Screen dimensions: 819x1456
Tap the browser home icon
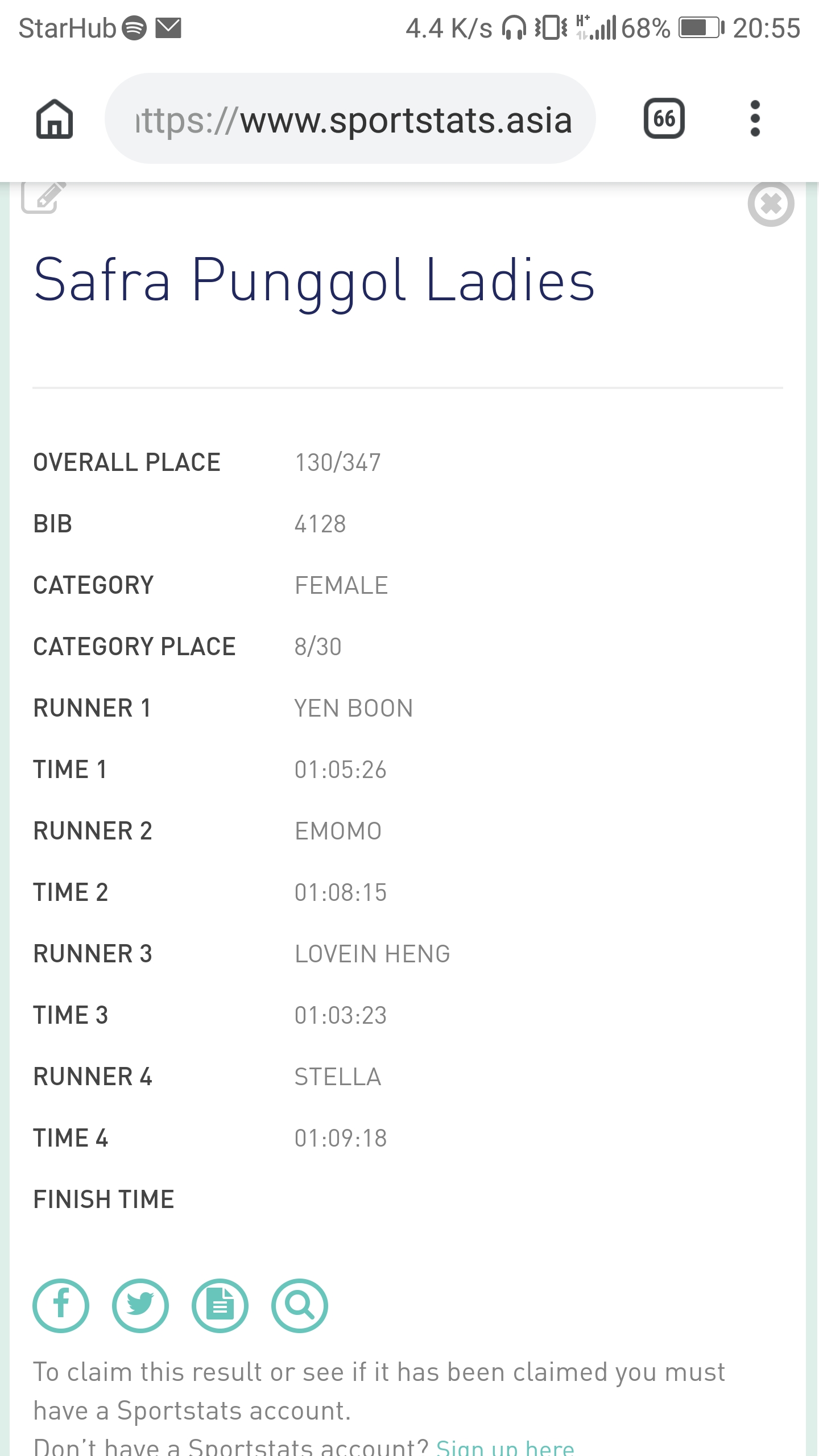tap(55, 119)
